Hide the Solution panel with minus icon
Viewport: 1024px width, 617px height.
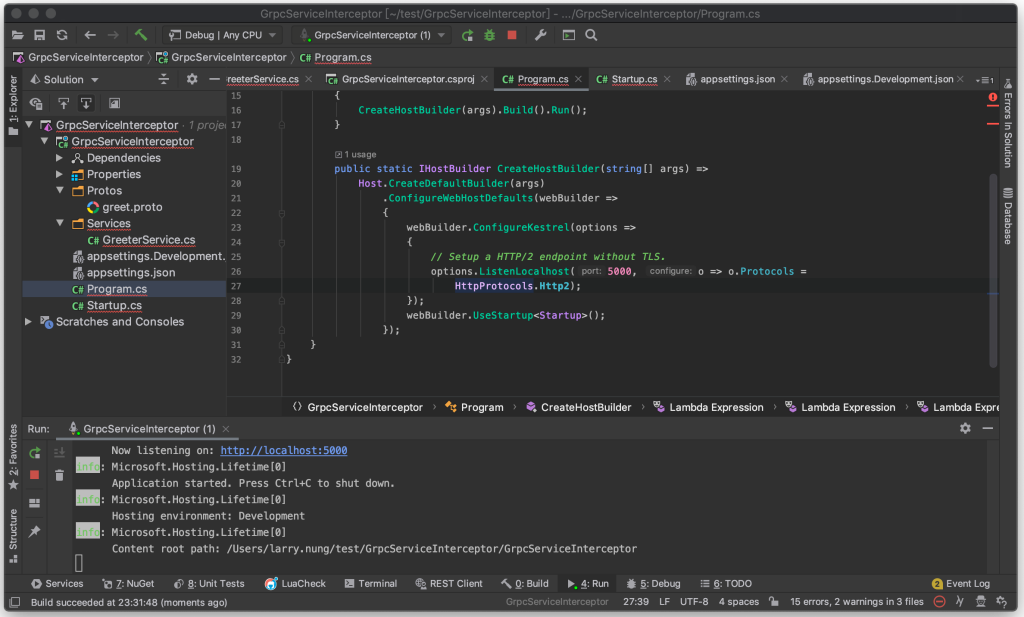pyautogui.click(x=214, y=79)
